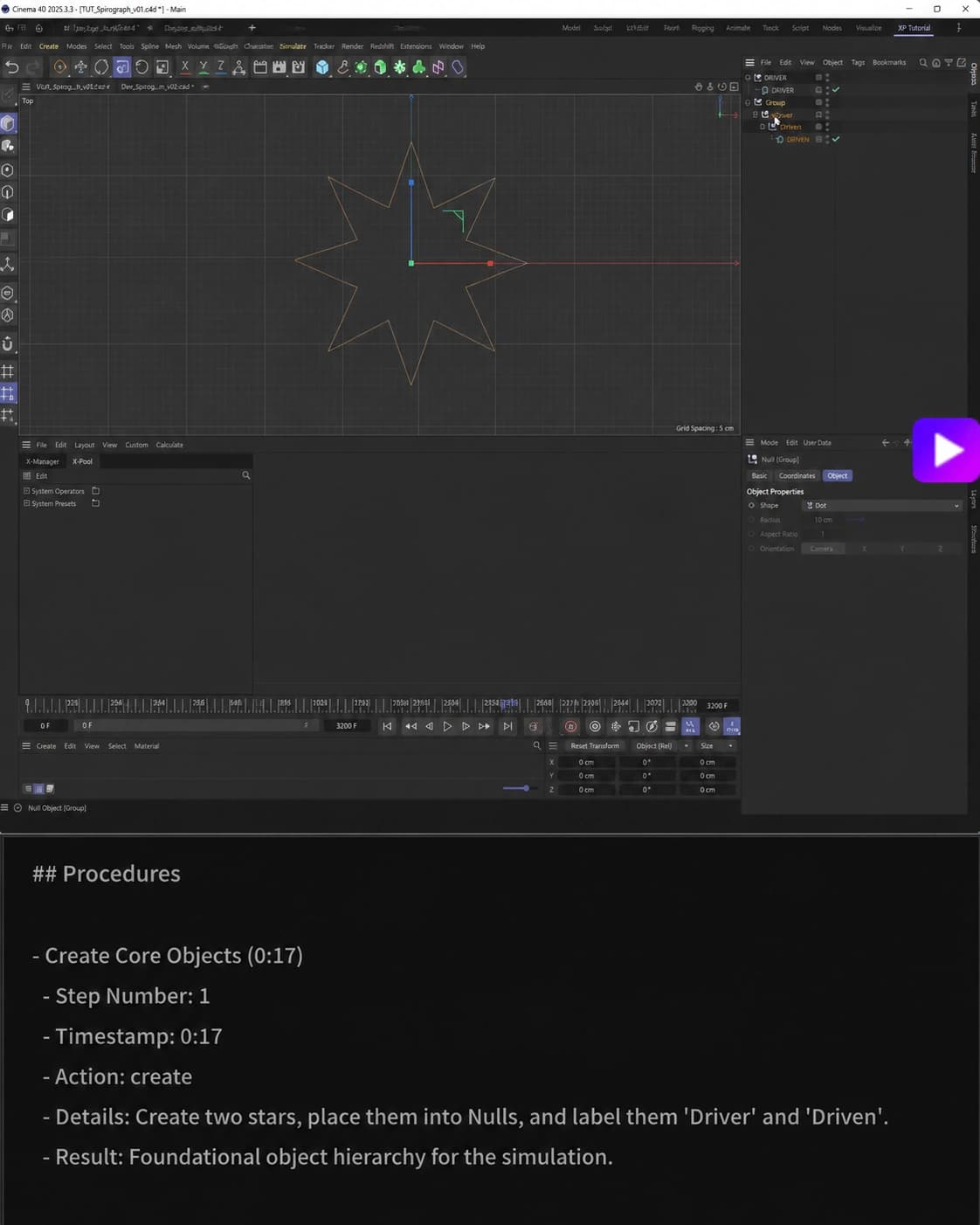Click the Redo arrow icon
The width and height of the screenshot is (980, 1225).
[x=33, y=67]
